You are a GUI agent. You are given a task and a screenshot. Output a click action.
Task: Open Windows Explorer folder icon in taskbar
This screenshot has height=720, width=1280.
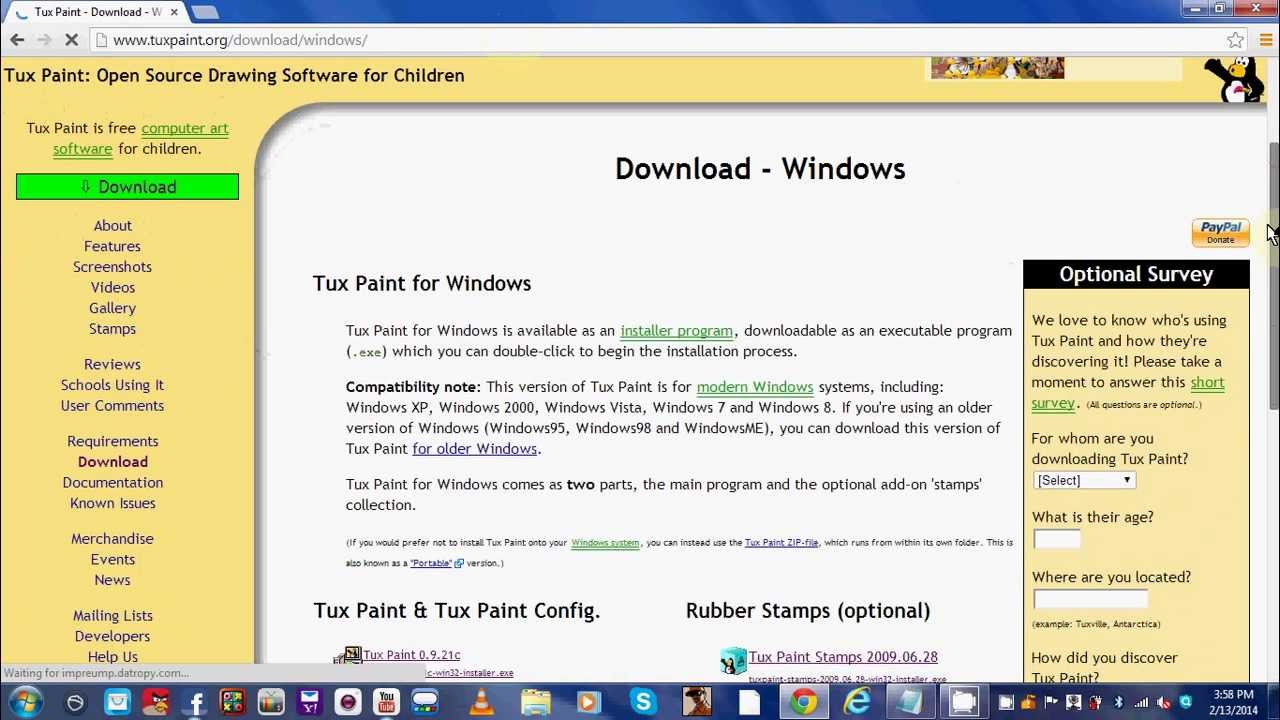535,702
